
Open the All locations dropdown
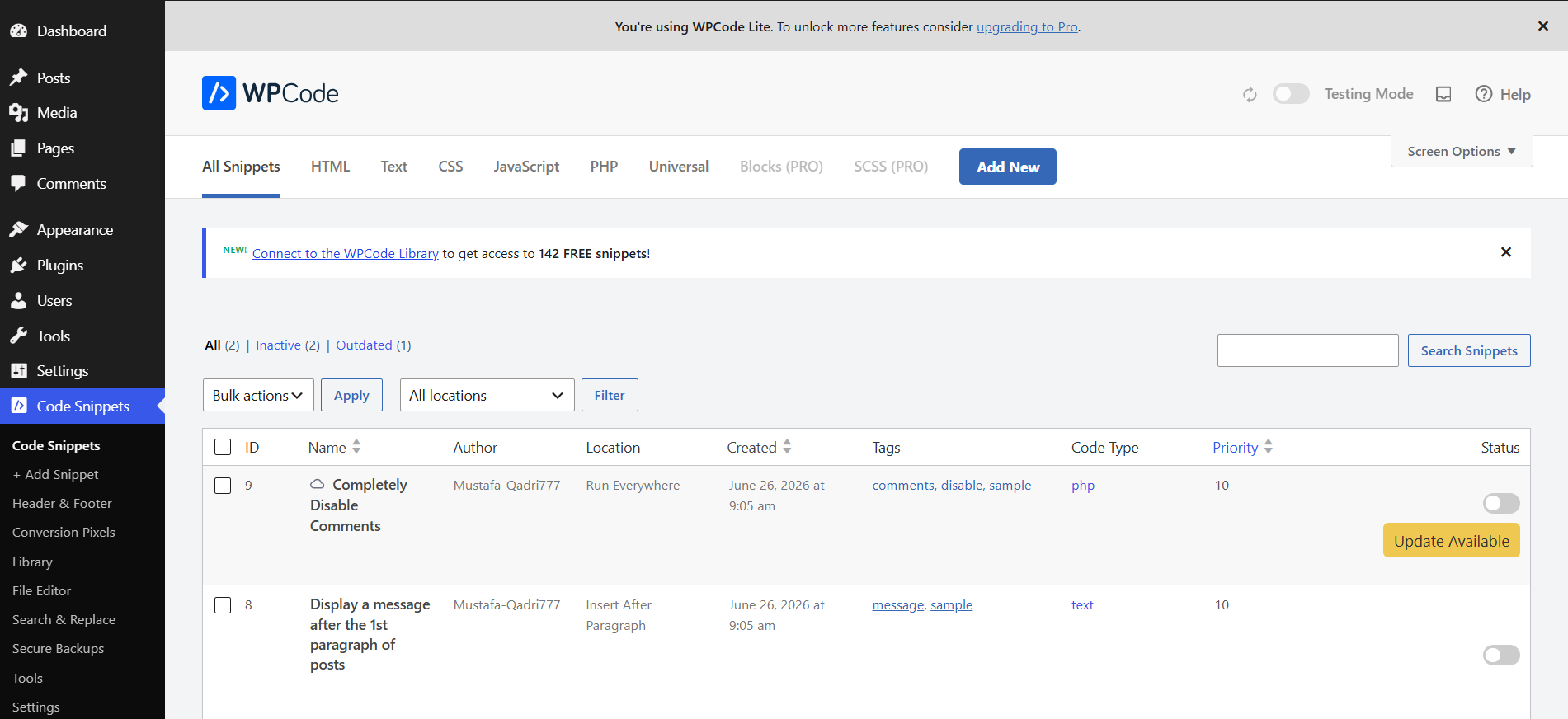[x=487, y=395]
